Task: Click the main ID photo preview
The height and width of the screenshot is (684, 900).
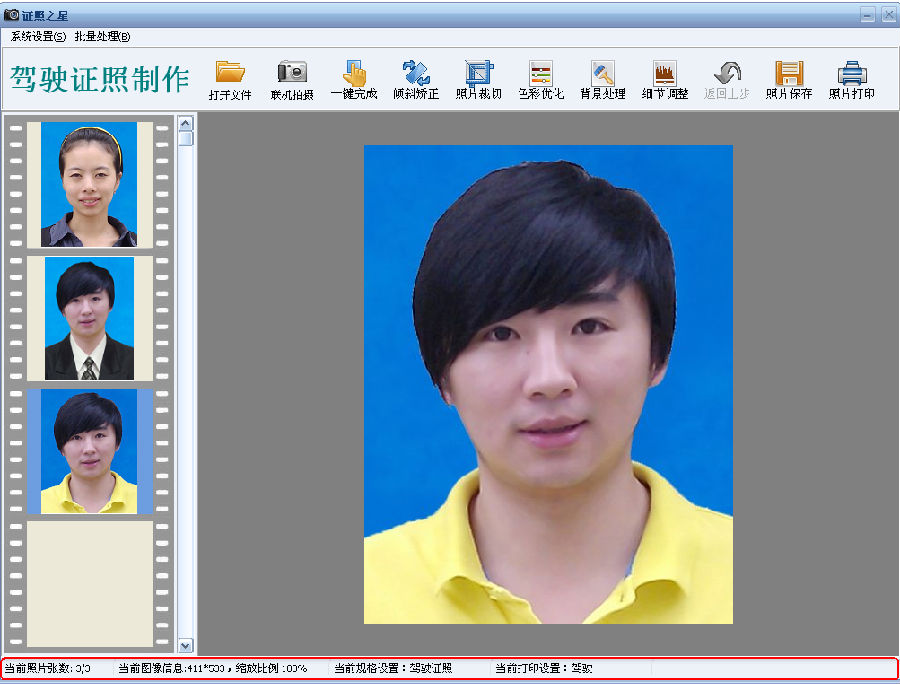Action: 548,384
